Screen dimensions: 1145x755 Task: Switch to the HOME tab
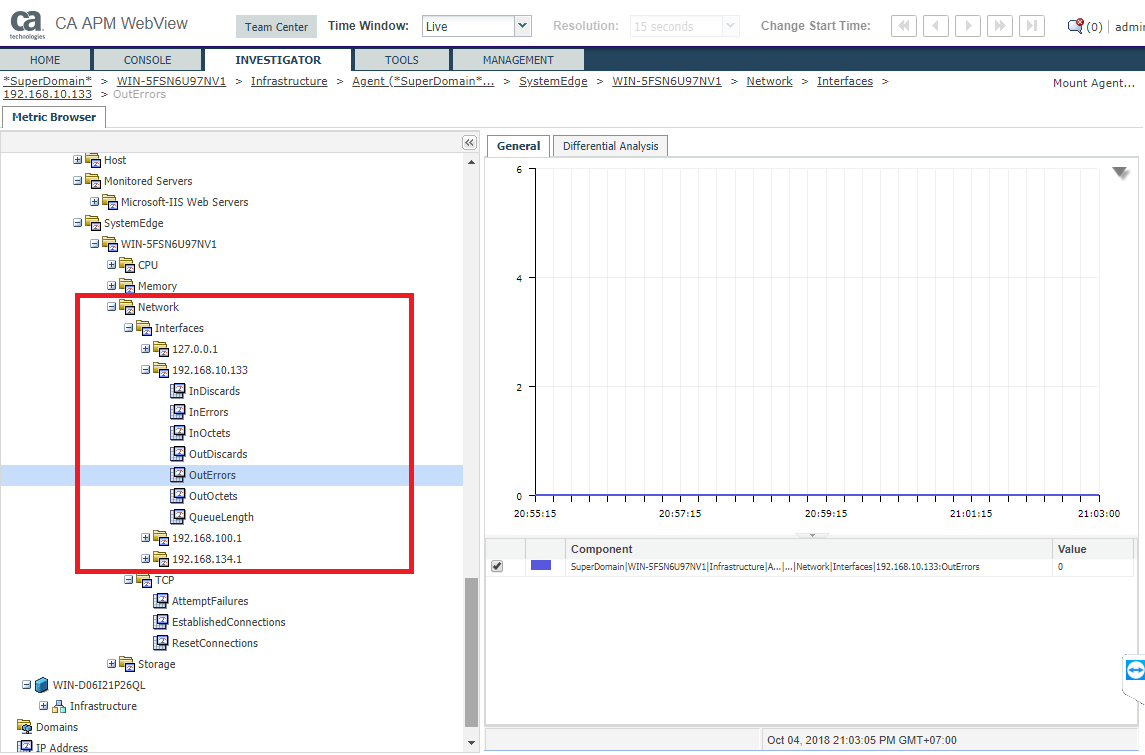click(x=45, y=60)
